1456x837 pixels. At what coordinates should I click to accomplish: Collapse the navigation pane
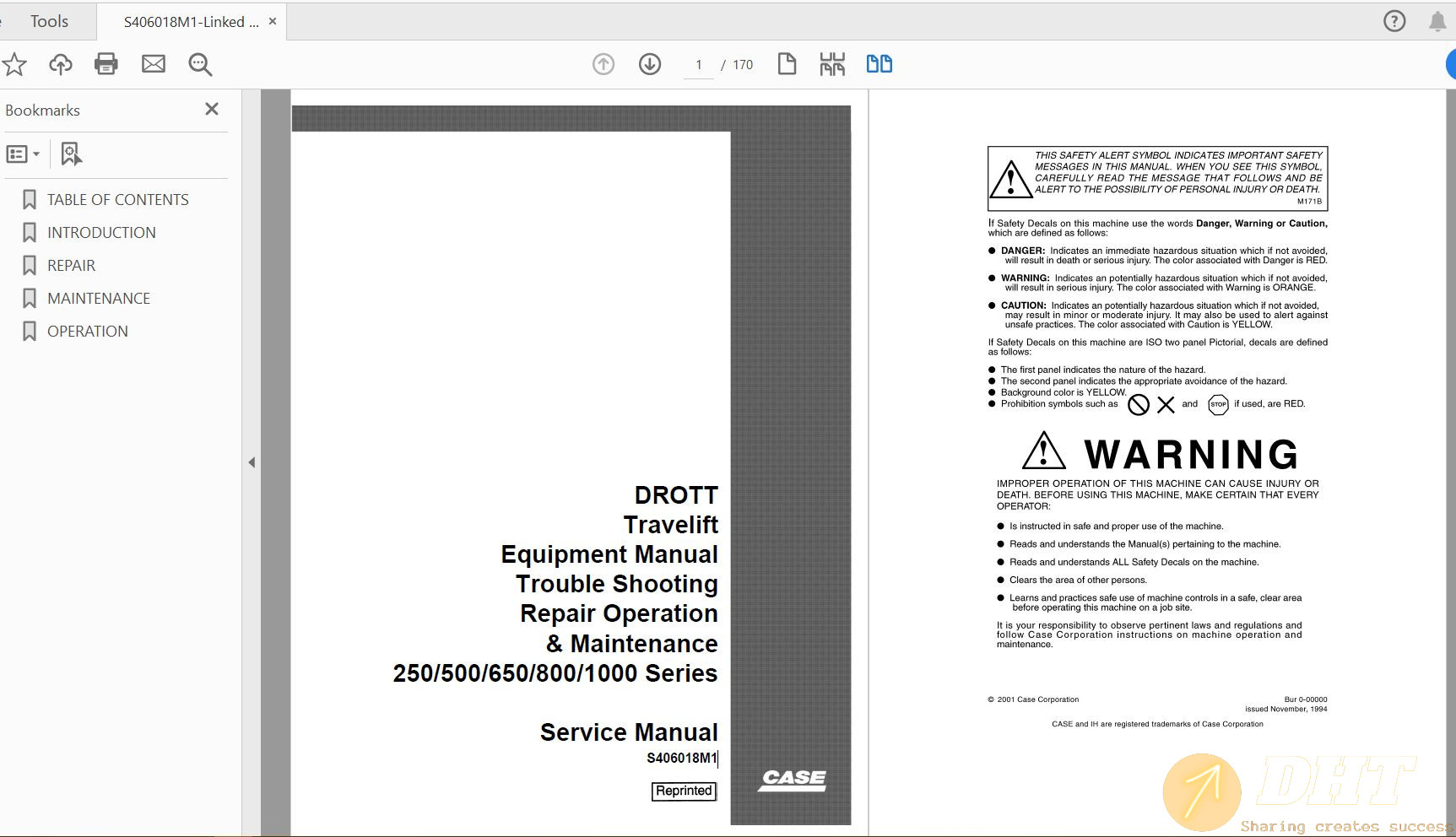click(252, 462)
